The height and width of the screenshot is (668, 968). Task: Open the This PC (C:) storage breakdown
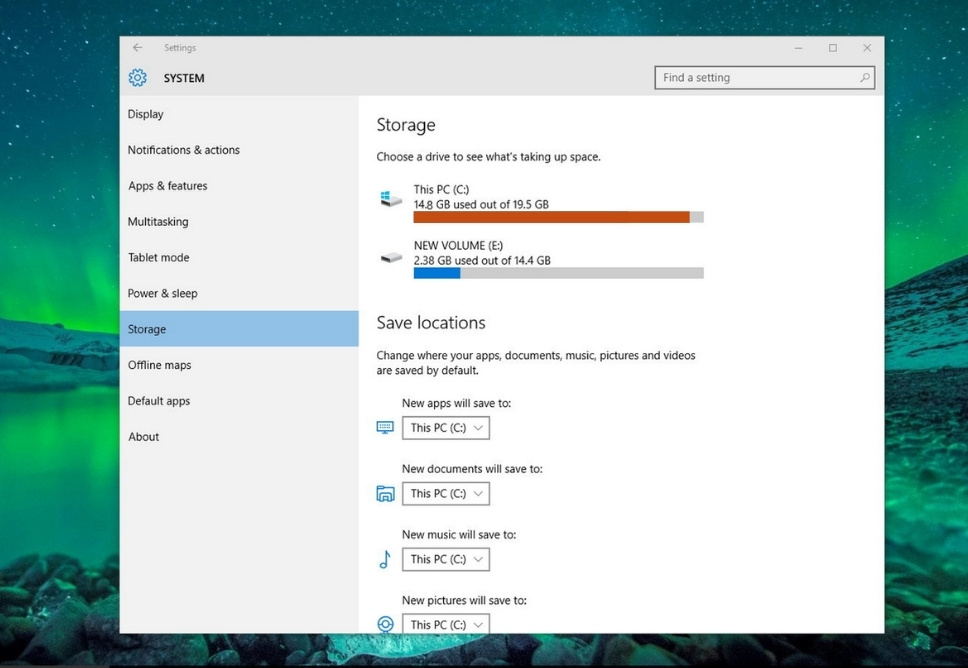point(481,197)
